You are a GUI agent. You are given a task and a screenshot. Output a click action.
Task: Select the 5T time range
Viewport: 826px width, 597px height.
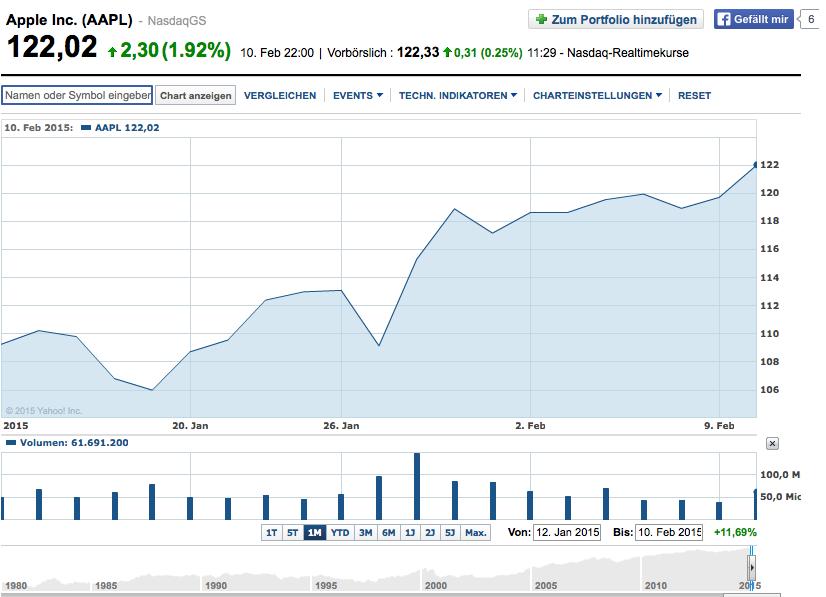(x=292, y=533)
